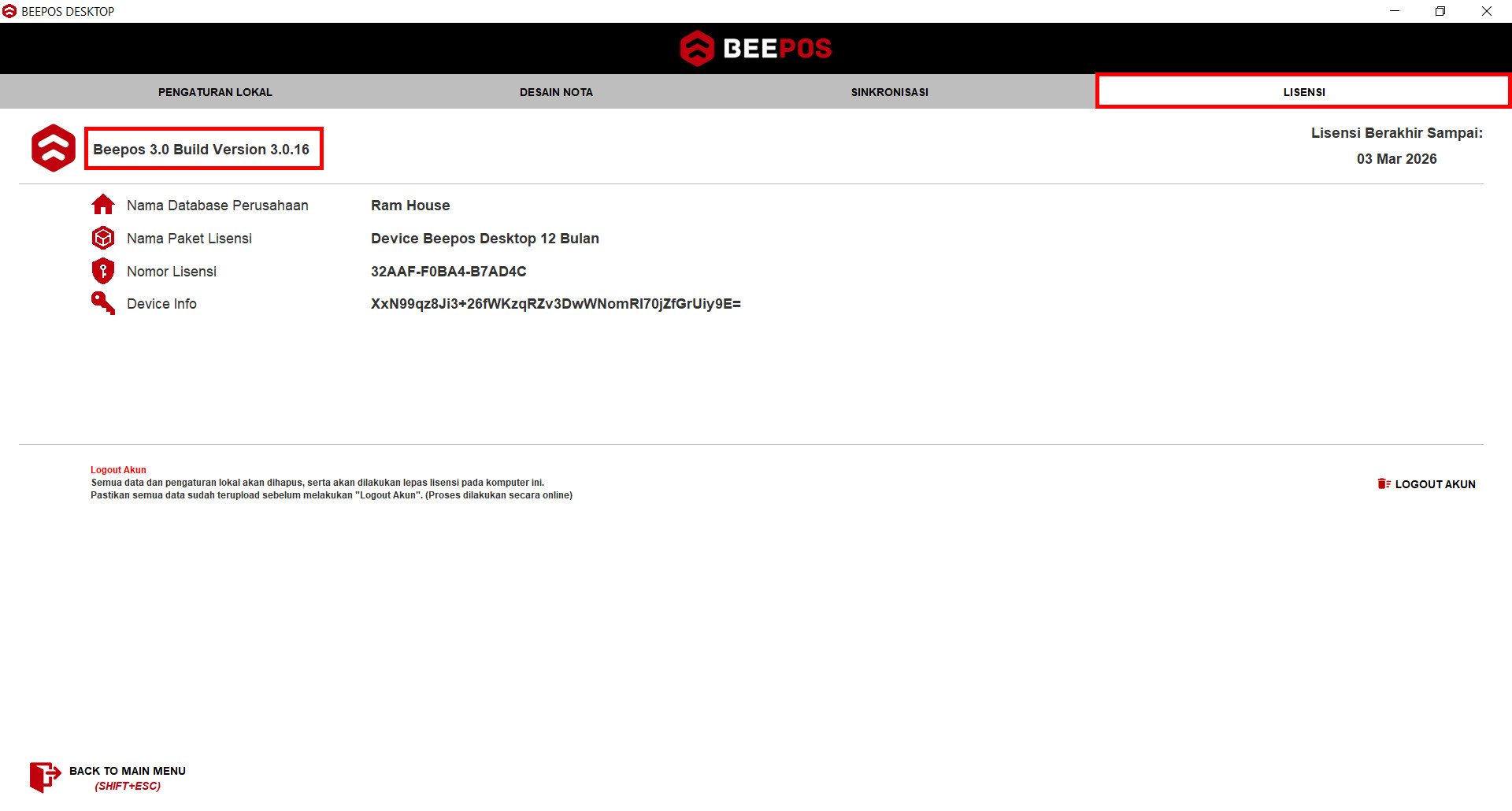1512x811 pixels.
Task: Click the shield icon beside Nomor Lisensi
Action: (x=103, y=271)
